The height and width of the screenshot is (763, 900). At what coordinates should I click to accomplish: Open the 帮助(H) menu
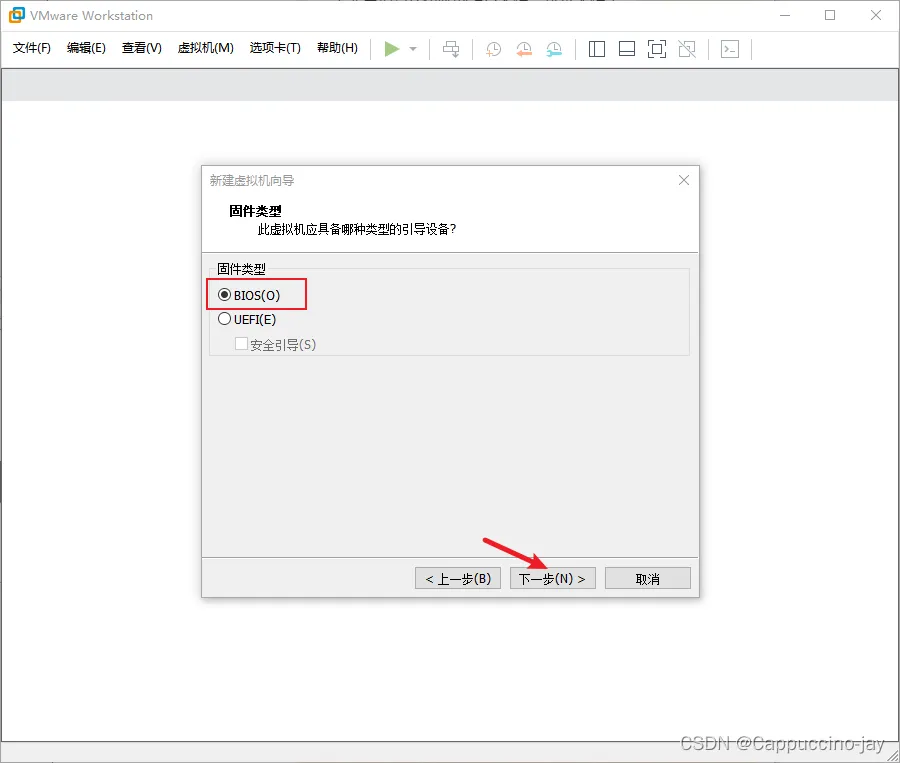point(338,48)
